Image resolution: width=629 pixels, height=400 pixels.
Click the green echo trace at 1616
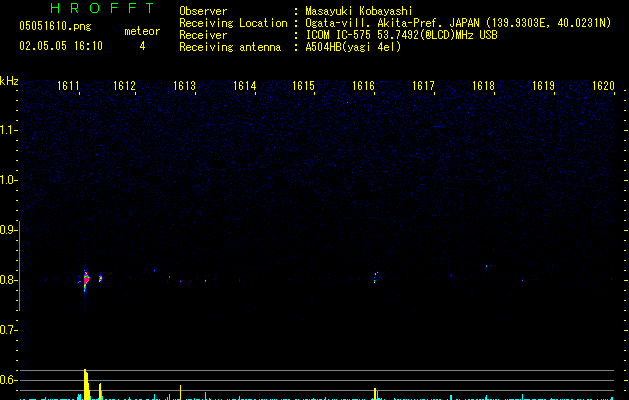click(375, 277)
